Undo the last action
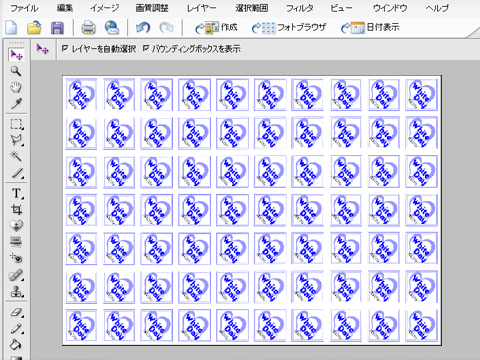The width and height of the screenshot is (480, 360). pyautogui.click(x=143, y=28)
